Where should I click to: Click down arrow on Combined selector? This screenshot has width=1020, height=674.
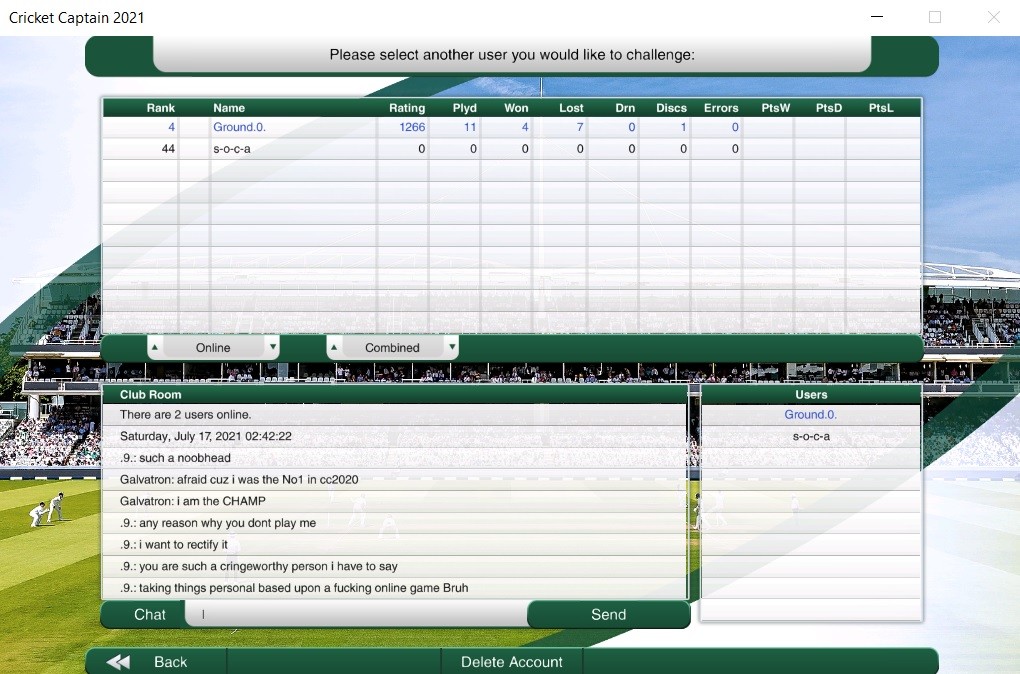point(452,347)
